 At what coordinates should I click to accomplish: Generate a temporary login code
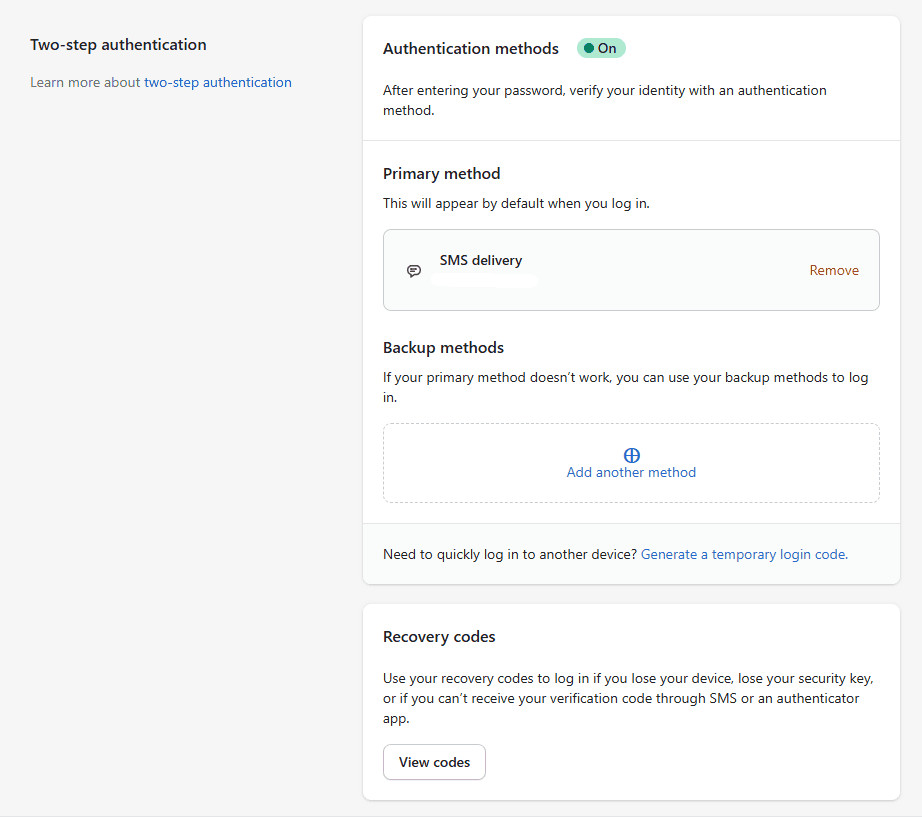coord(743,553)
